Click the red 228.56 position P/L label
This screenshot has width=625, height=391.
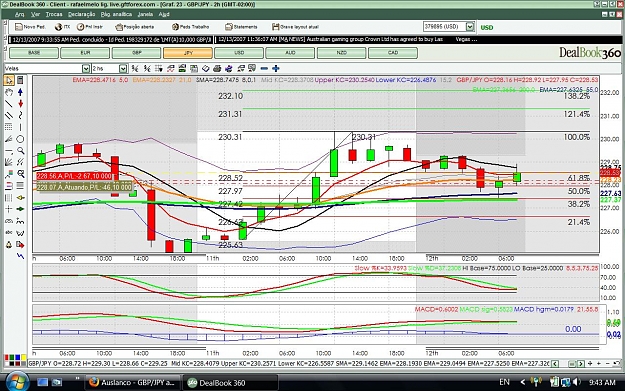[74, 176]
